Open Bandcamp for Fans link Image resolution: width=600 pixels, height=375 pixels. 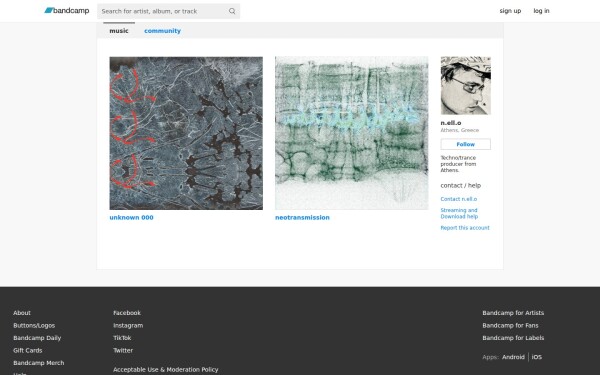click(510, 325)
